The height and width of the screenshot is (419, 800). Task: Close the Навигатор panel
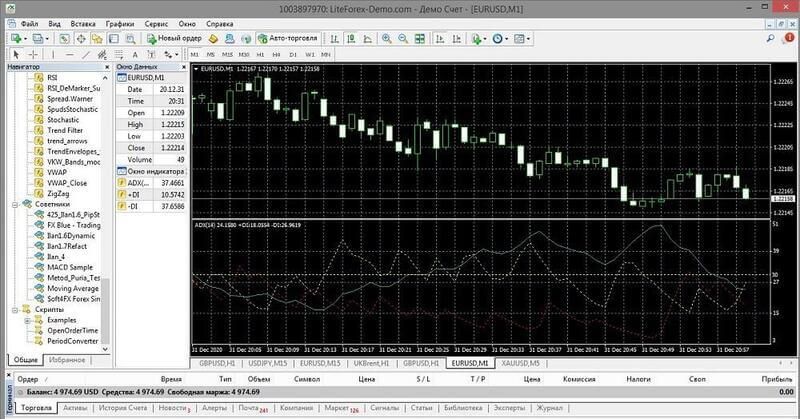pos(107,67)
